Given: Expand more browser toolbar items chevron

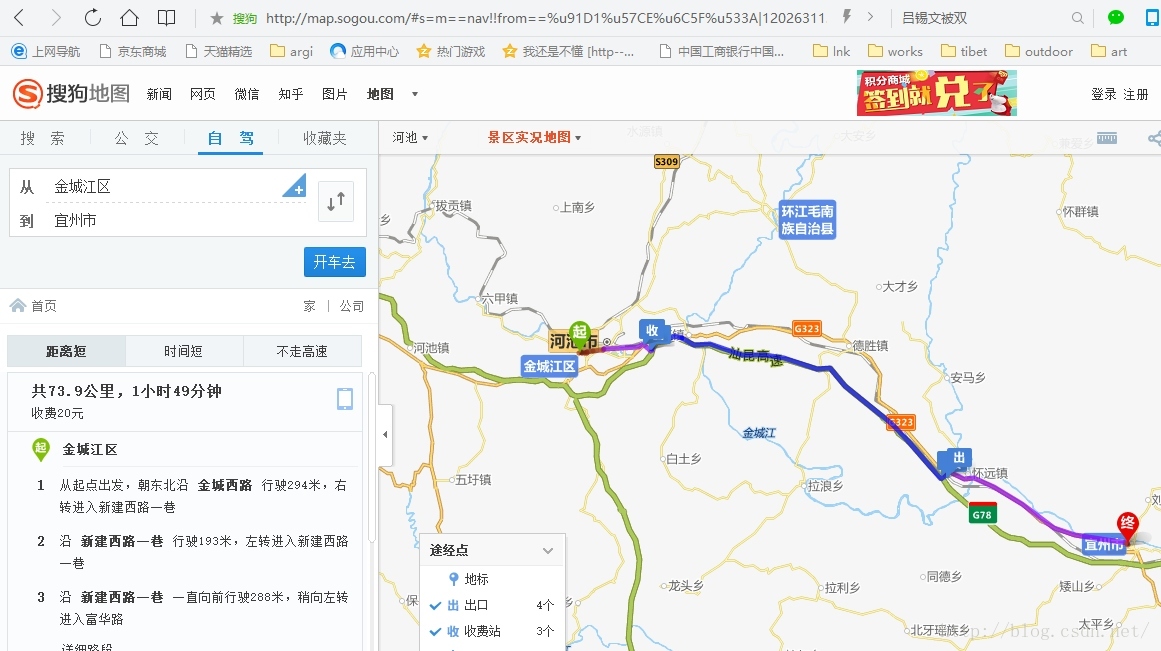Looking at the screenshot, I should click(x=870, y=17).
